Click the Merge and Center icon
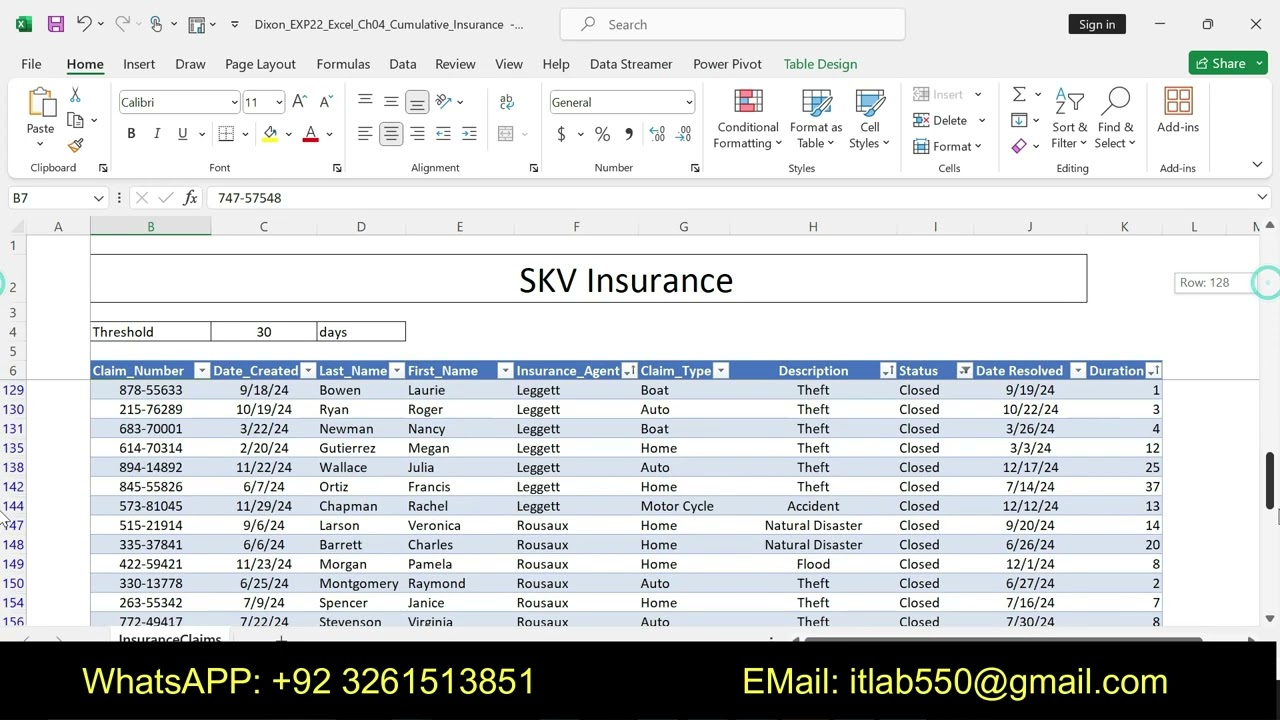Viewport: 1280px width, 720px height. (x=506, y=134)
